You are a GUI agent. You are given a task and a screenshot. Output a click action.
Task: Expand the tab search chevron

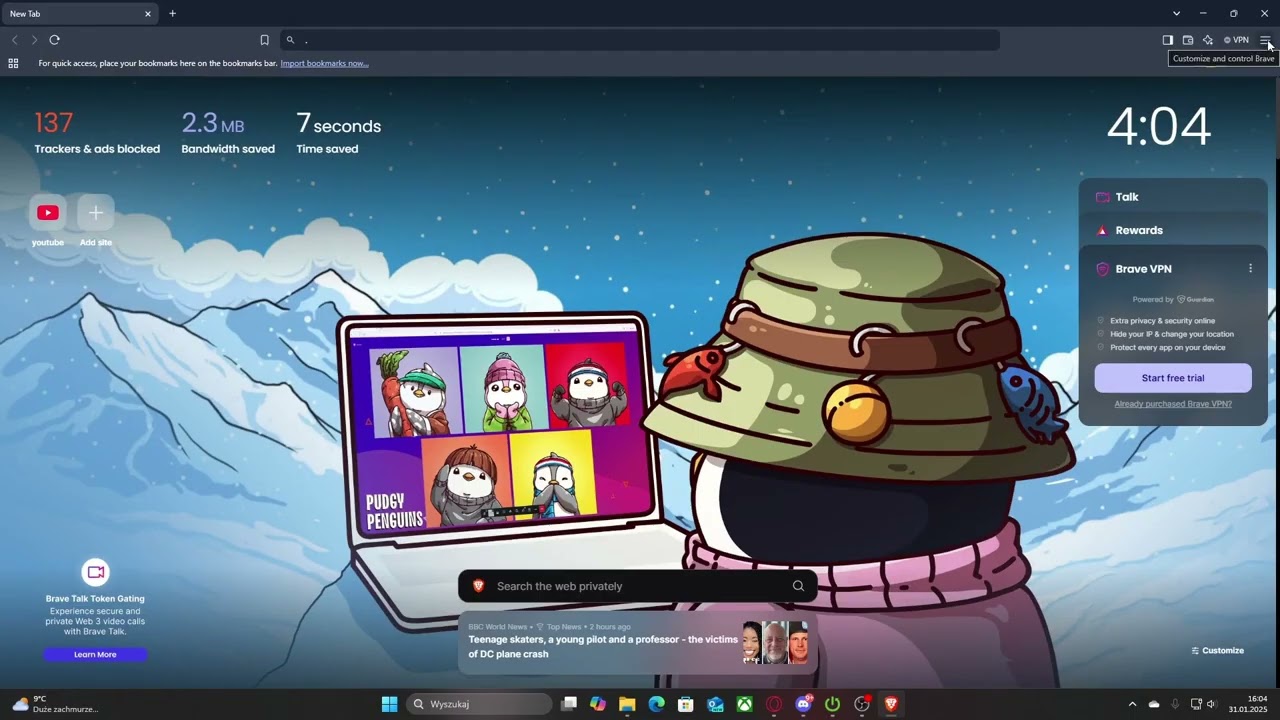coord(1176,14)
